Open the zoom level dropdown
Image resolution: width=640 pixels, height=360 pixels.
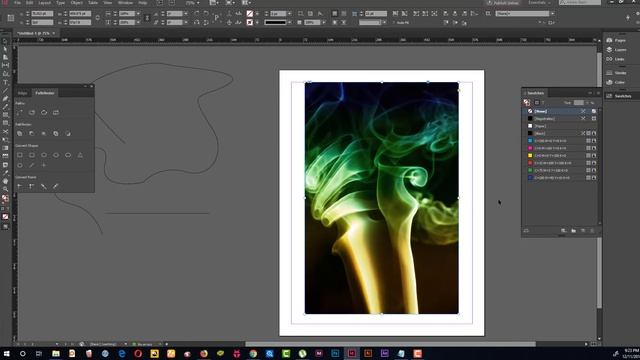(198, 3)
